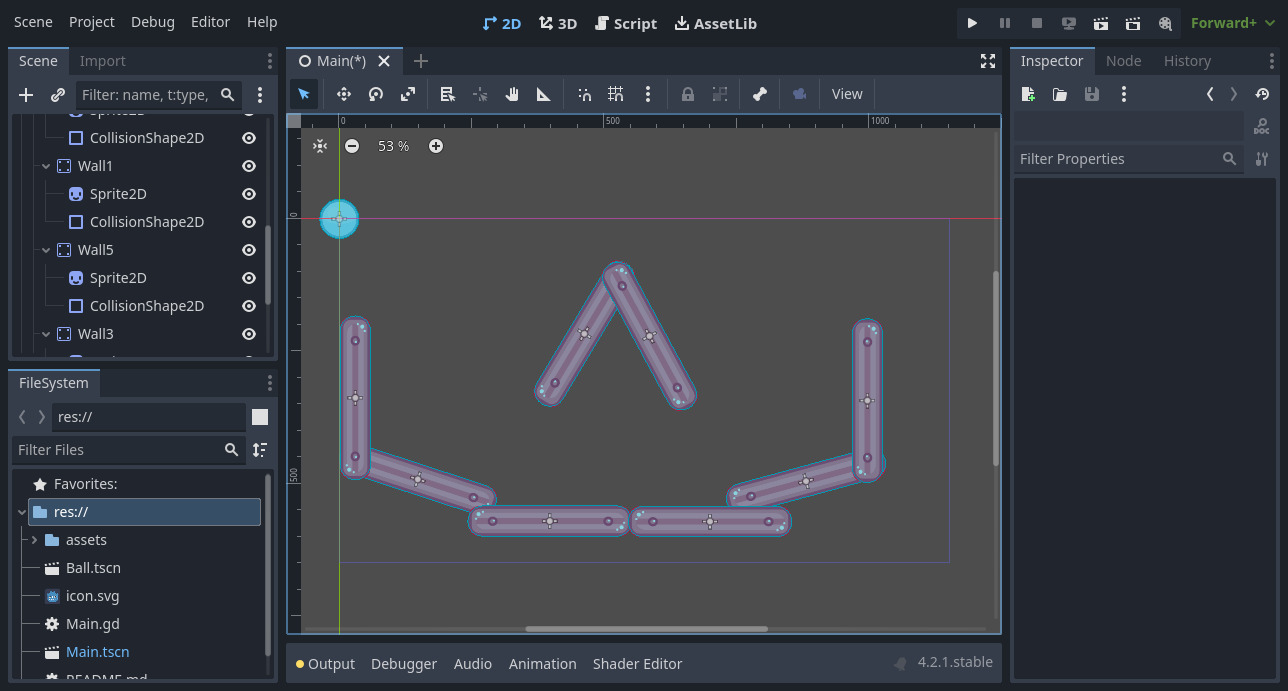Toggle grid snapping in the toolbar
Image resolution: width=1288 pixels, height=691 pixels.
[x=616, y=94]
